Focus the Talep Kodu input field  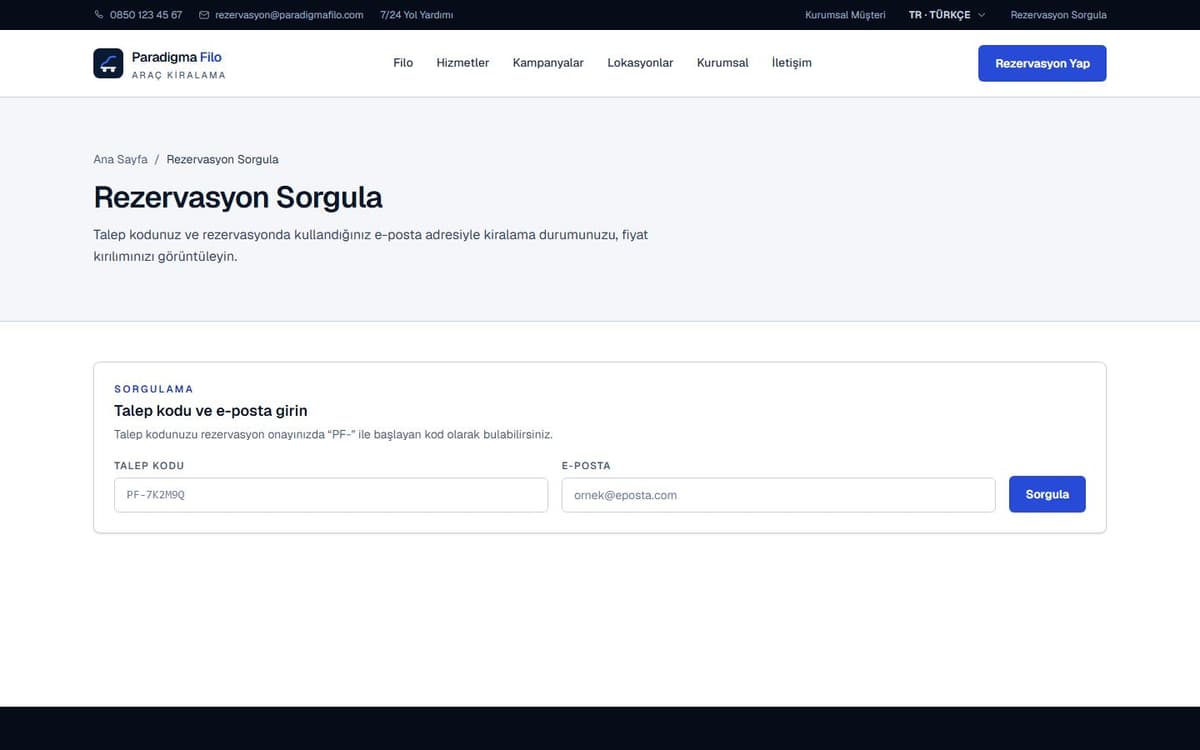click(x=331, y=495)
